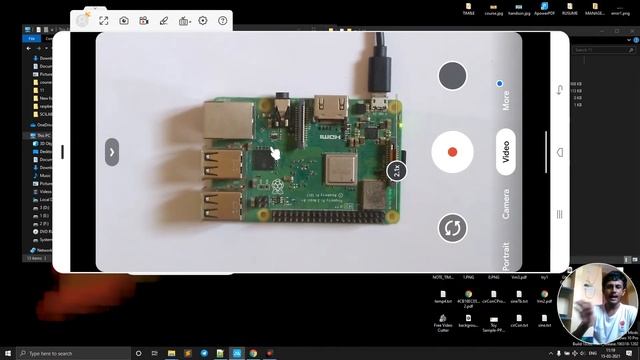Open Cortana circle on the taskbar
The height and width of the screenshot is (360, 640).
[138, 353]
